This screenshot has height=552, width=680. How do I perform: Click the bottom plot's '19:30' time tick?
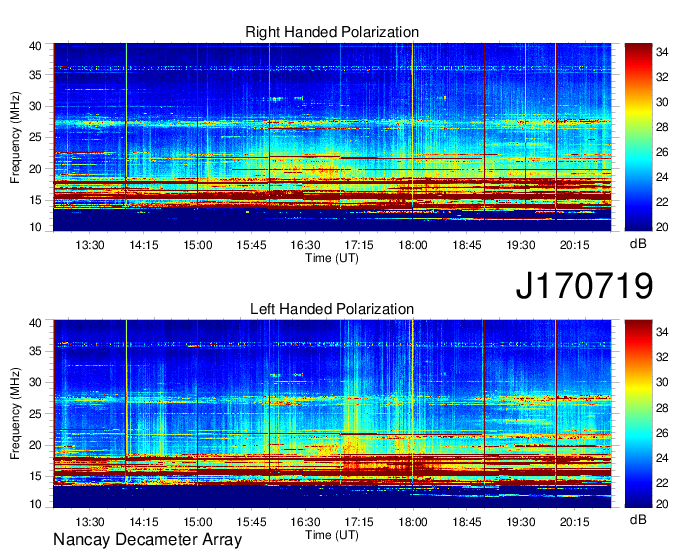[520, 522]
